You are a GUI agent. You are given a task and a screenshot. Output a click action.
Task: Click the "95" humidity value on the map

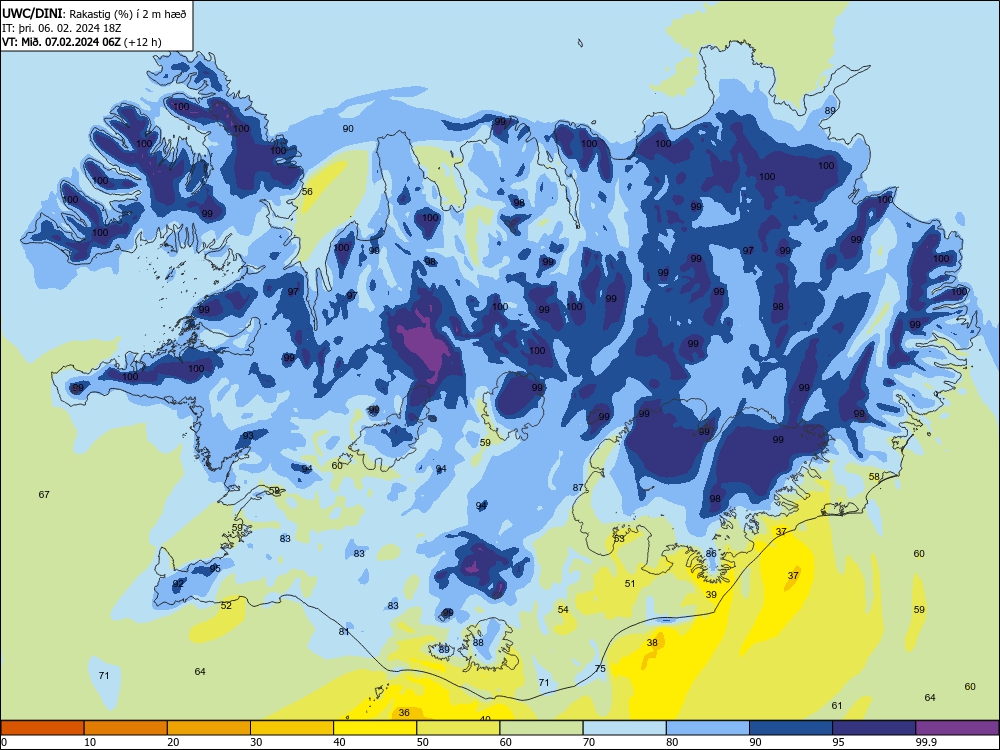pyautogui.click(x=215, y=568)
